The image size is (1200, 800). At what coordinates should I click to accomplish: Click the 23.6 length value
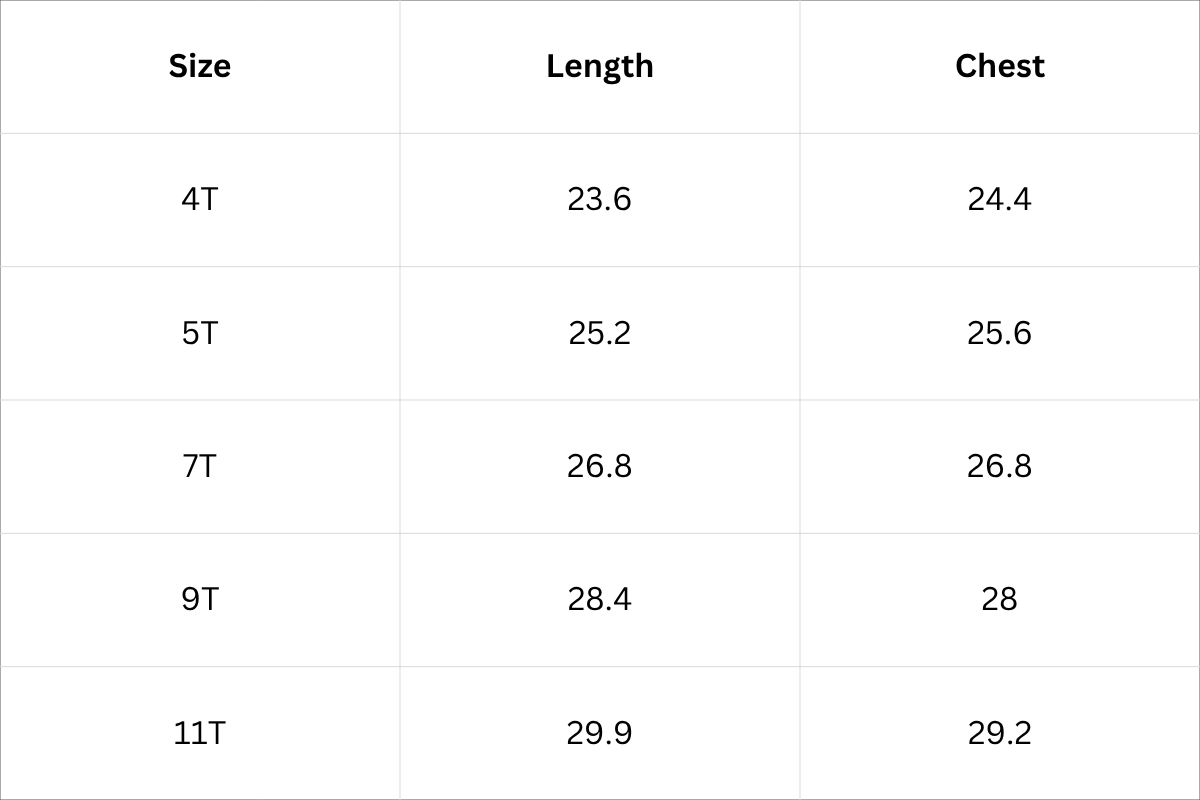point(600,199)
